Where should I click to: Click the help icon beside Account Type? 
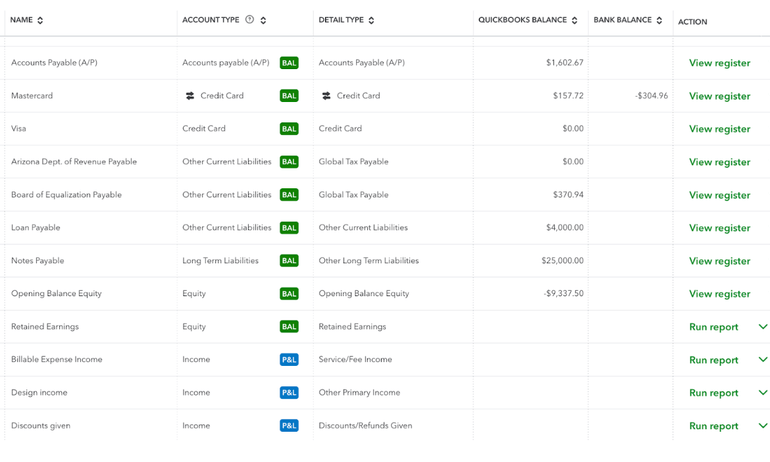click(250, 20)
